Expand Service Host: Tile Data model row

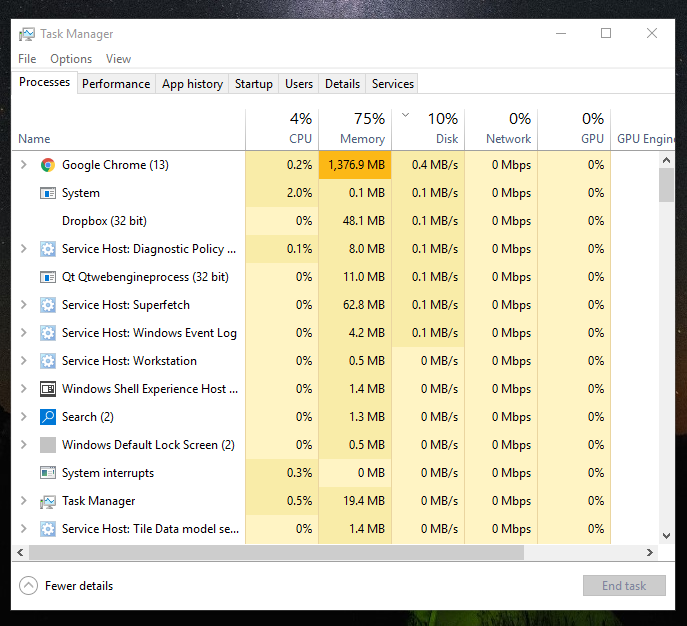click(24, 529)
